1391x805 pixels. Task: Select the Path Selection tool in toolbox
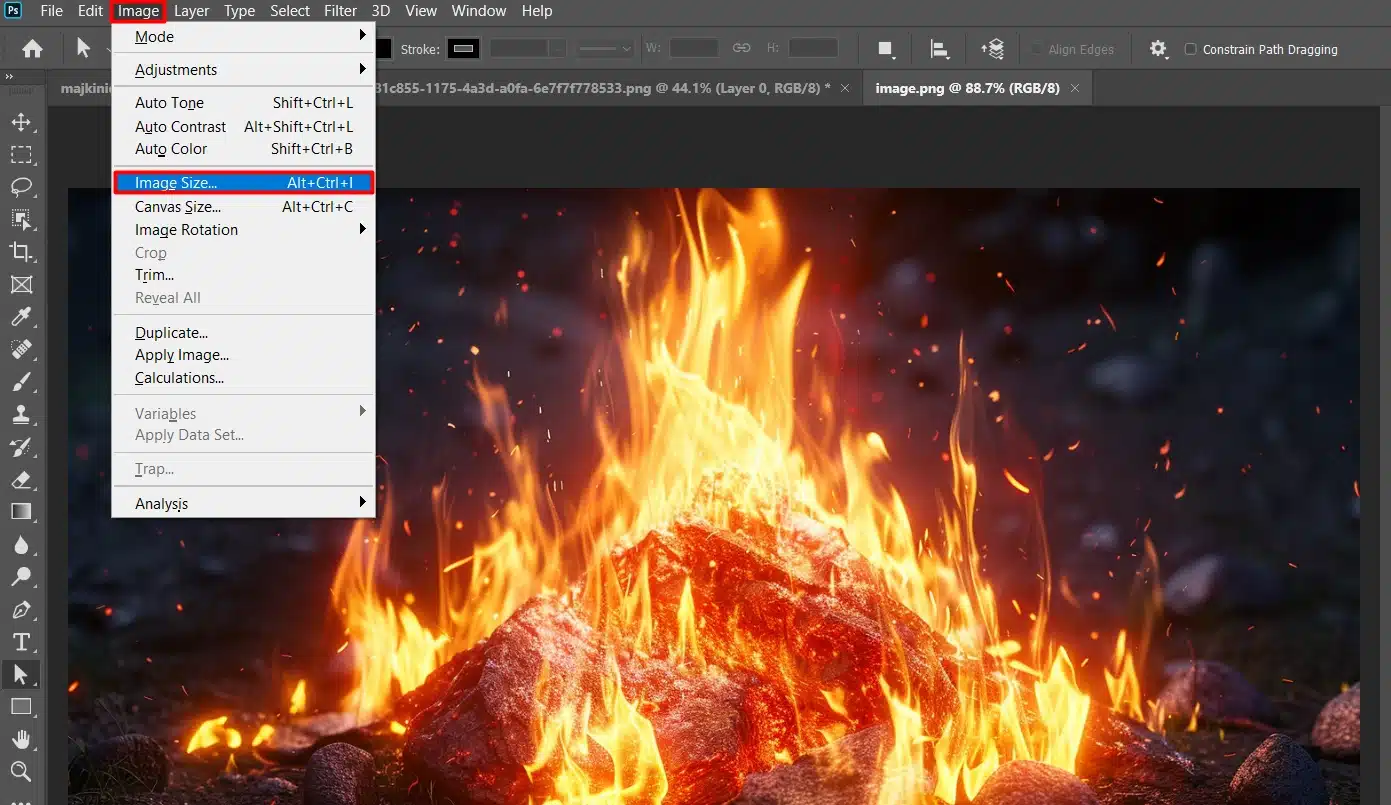21,674
